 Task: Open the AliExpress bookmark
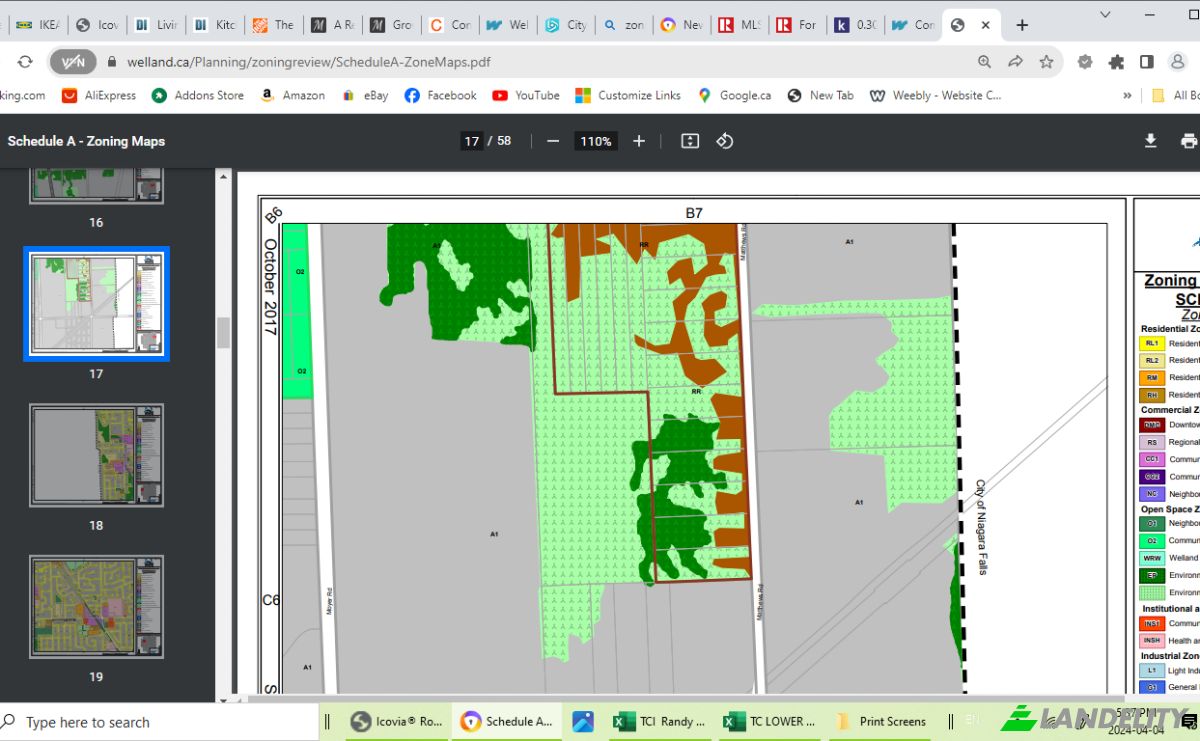(99, 95)
